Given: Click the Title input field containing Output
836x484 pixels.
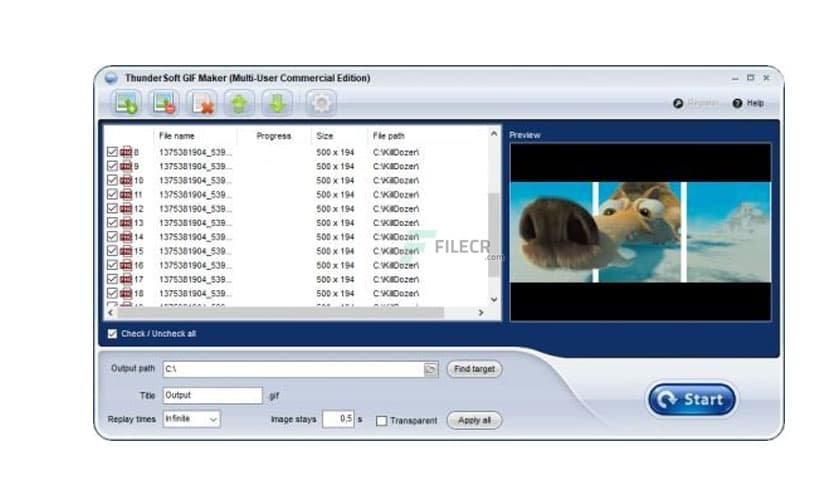Looking at the screenshot, I should pos(212,395).
